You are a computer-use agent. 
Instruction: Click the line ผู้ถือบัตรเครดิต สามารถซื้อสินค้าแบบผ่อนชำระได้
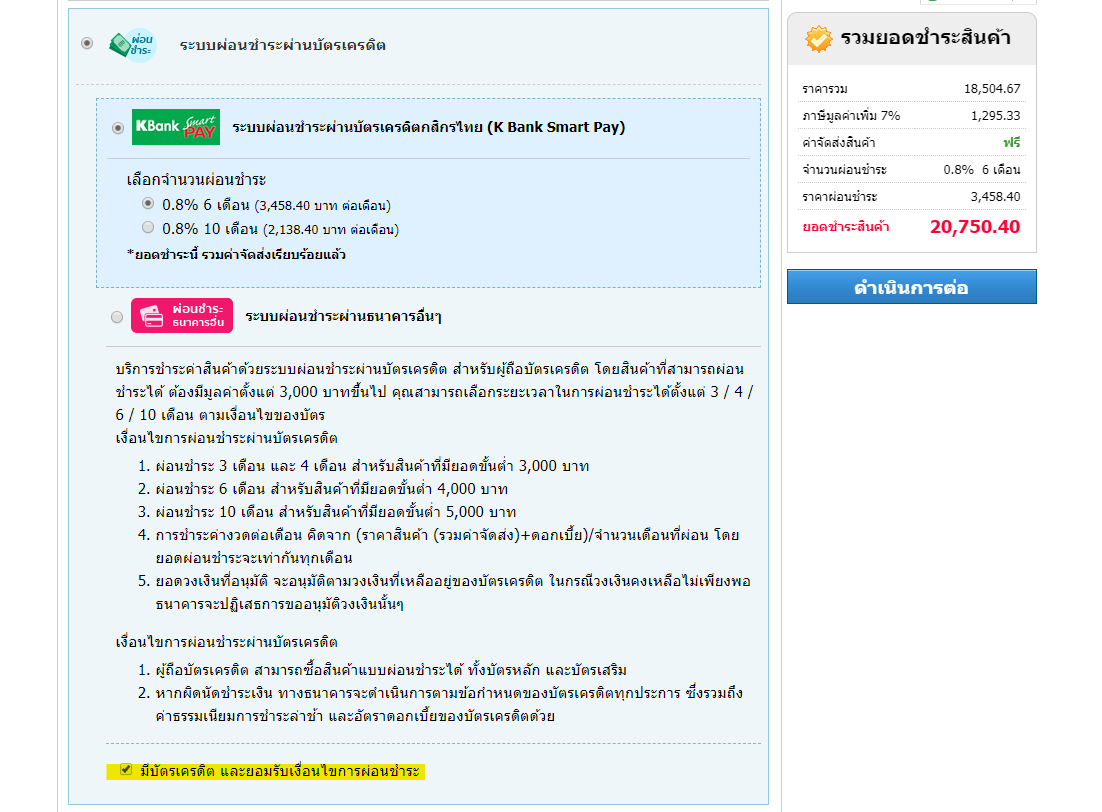(391, 670)
